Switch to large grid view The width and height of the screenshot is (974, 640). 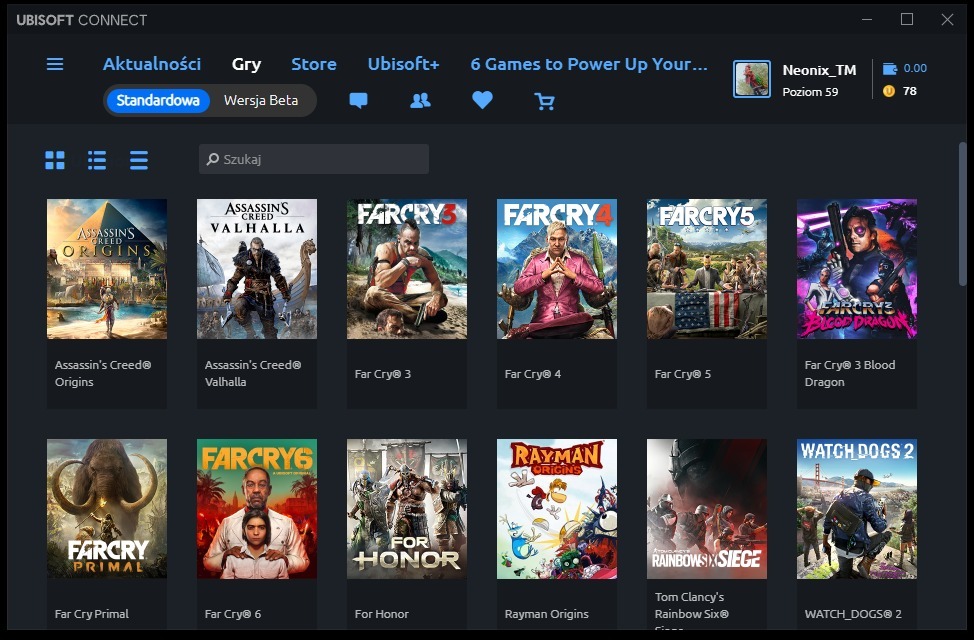coord(55,160)
